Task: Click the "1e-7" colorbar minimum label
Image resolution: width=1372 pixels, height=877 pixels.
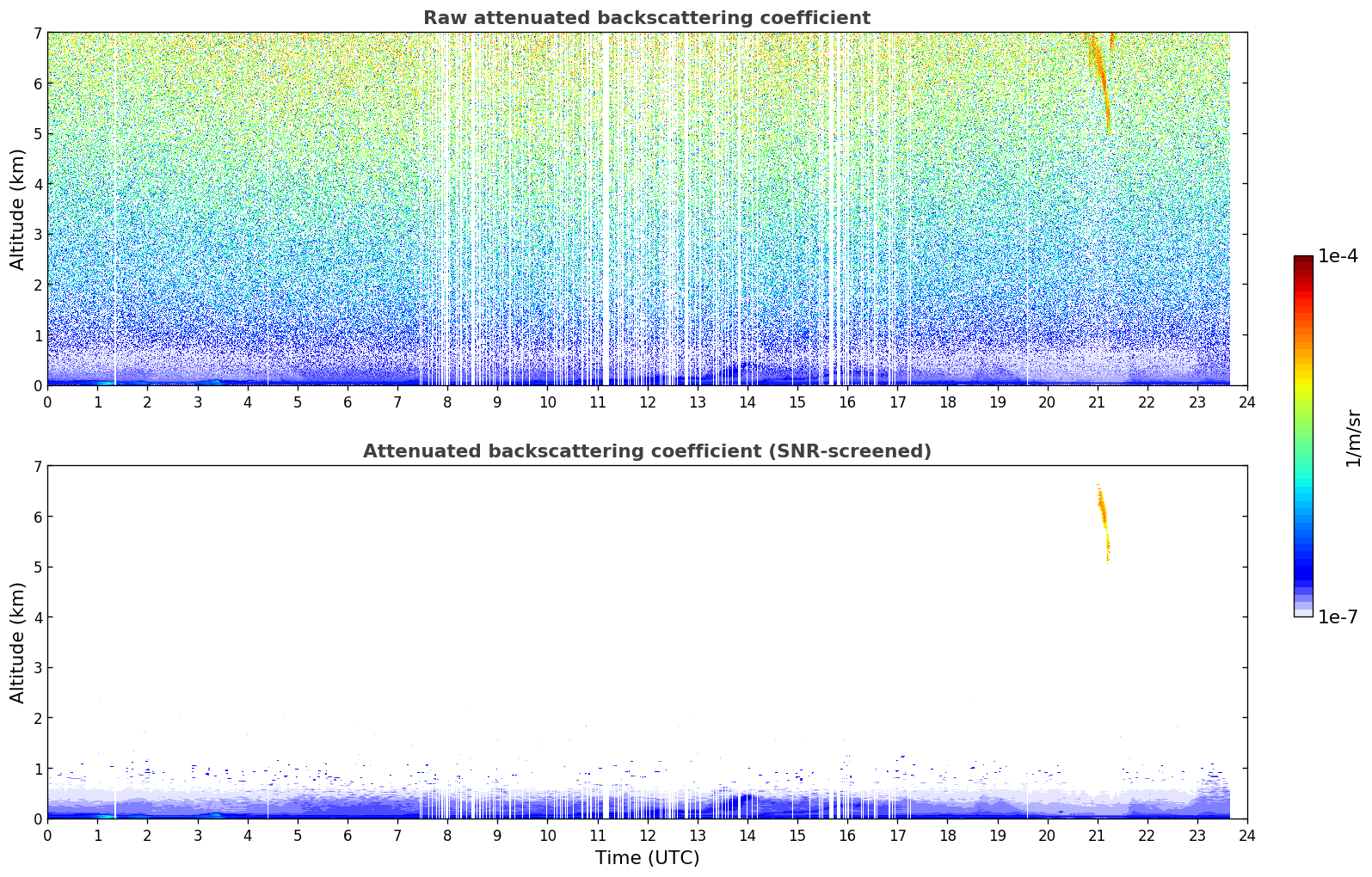Action: tap(1338, 617)
